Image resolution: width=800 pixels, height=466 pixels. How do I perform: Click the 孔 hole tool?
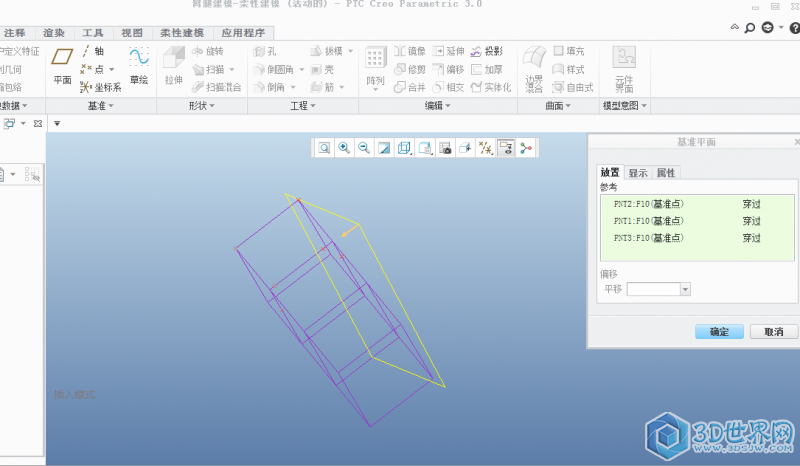(x=265, y=51)
